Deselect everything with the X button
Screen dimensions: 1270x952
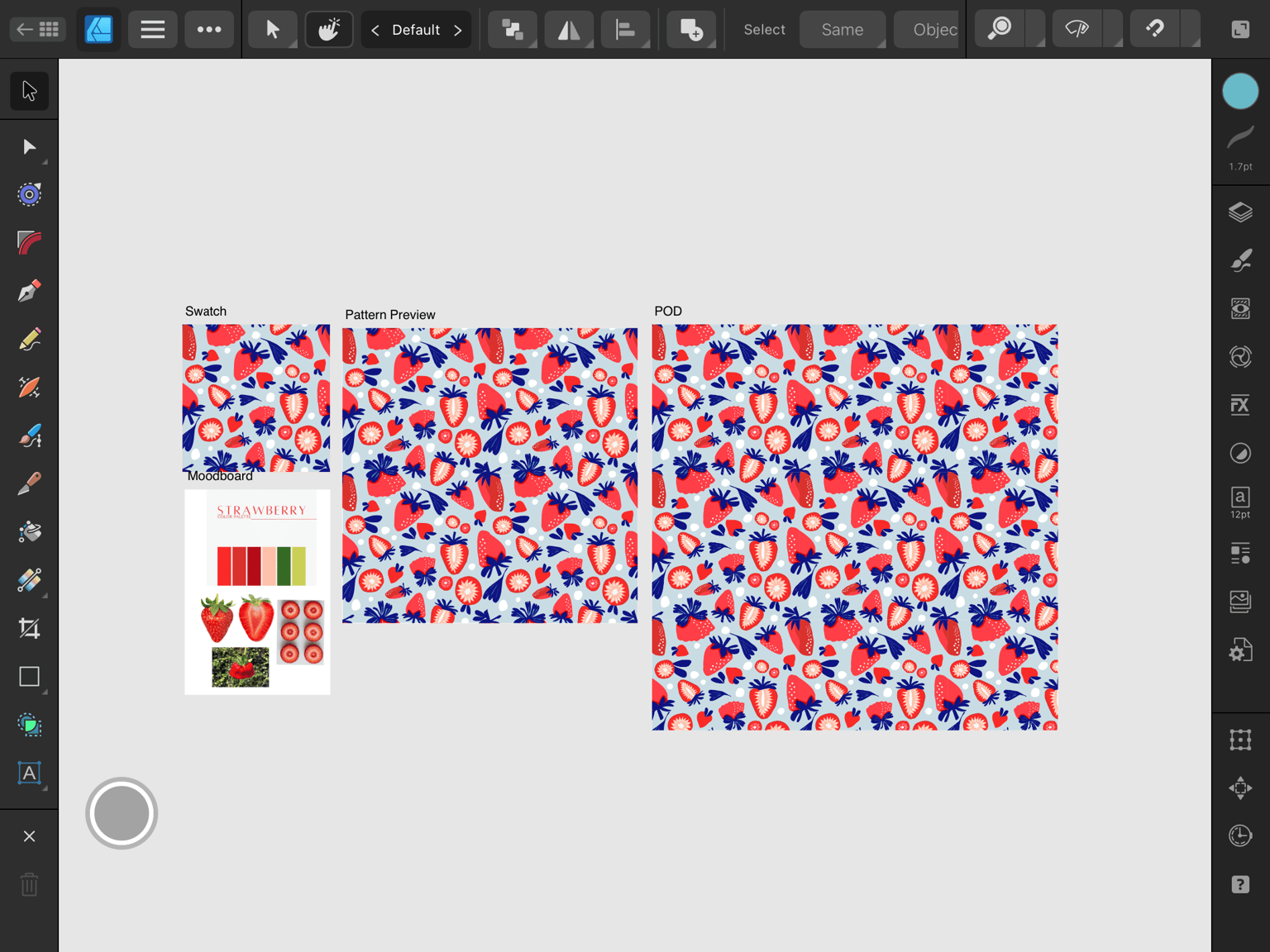29,836
